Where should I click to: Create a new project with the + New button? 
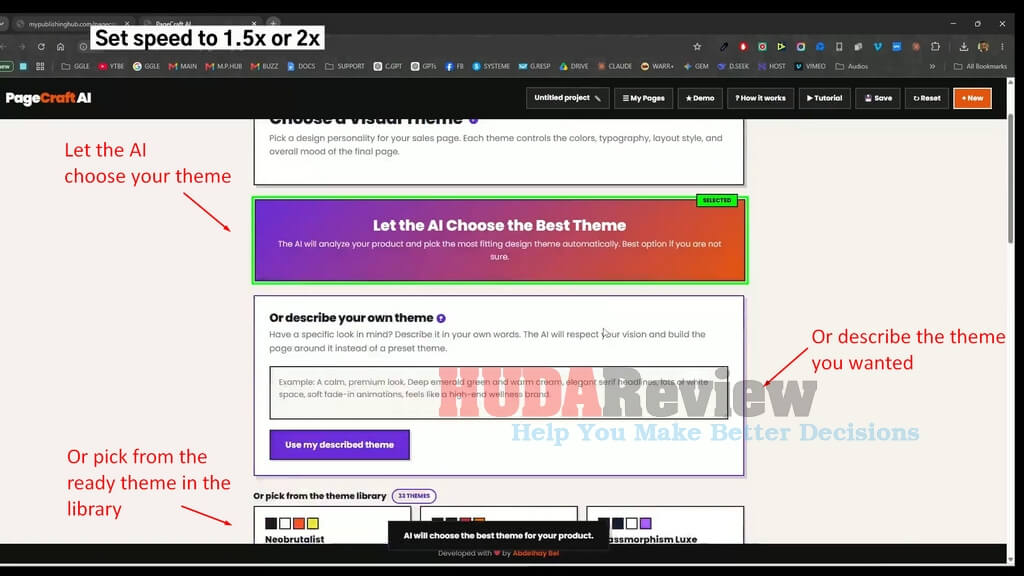pyautogui.click(x=972, y=98)
